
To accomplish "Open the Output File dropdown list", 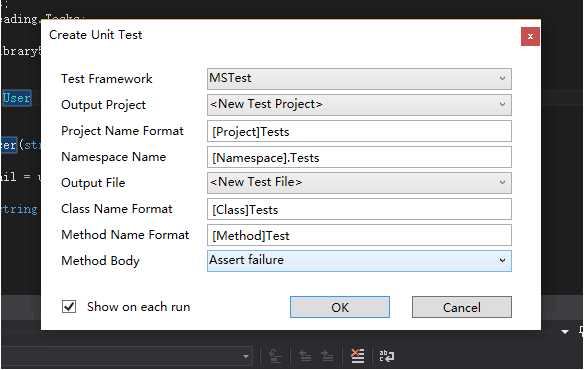I will [x=359, y=183].
